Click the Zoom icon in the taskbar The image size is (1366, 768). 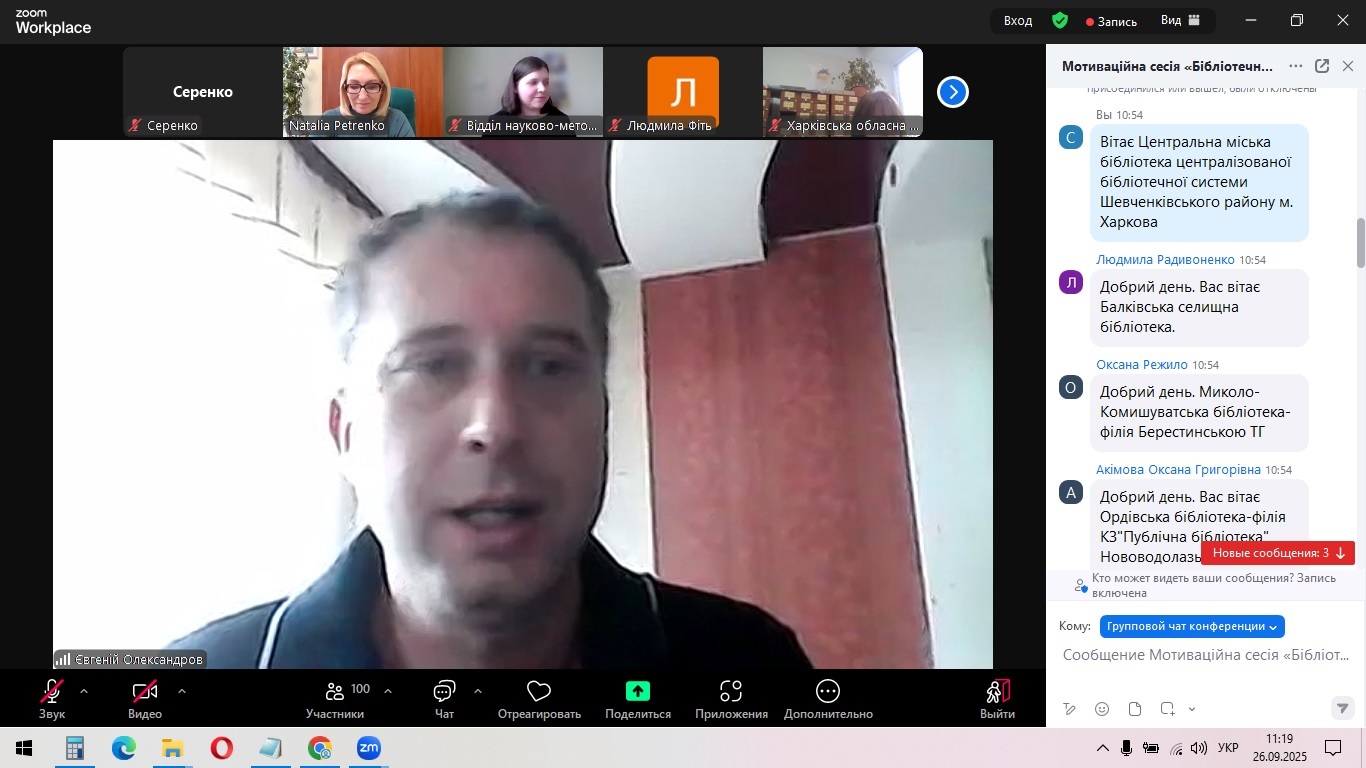369,748
